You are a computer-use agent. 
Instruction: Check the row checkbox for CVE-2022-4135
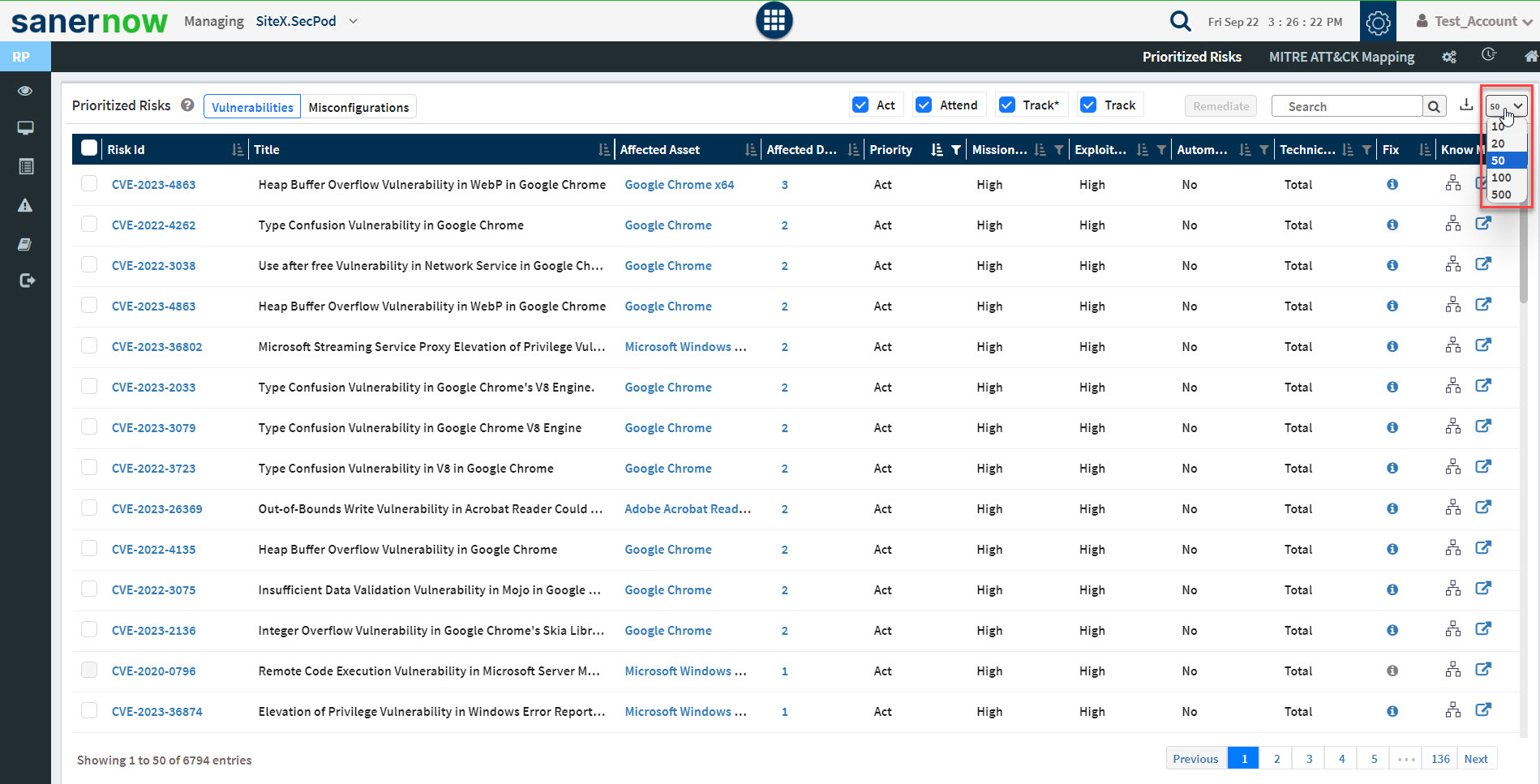click(89, 548)
